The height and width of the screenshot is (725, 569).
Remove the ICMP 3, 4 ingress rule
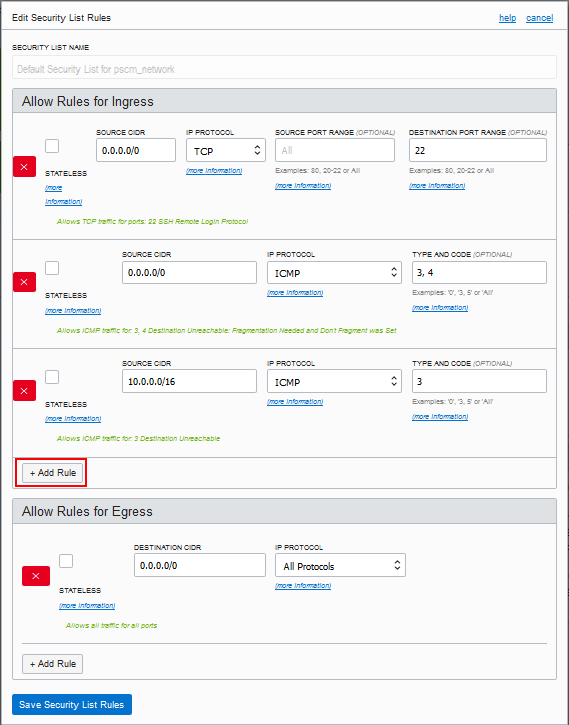point(24,282)
